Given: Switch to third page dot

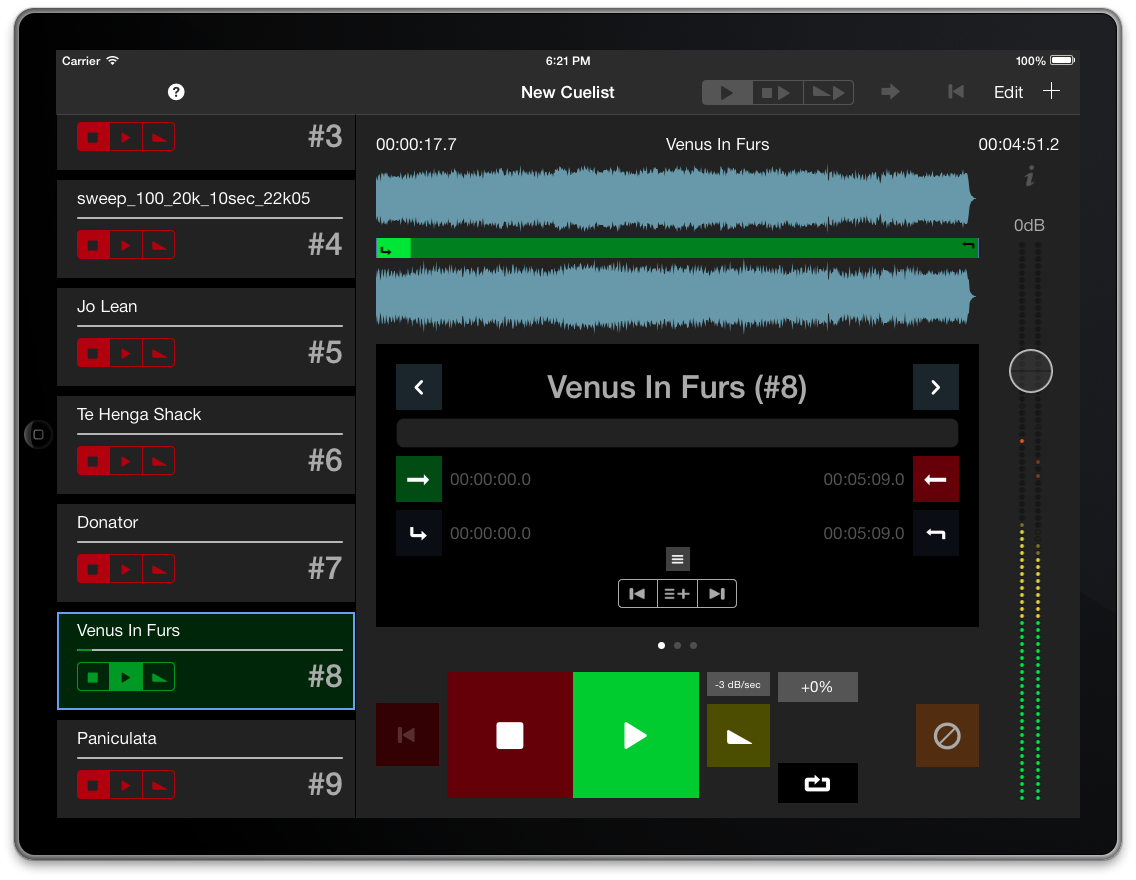Looking at the screenshot, I should tap(693, 645).
